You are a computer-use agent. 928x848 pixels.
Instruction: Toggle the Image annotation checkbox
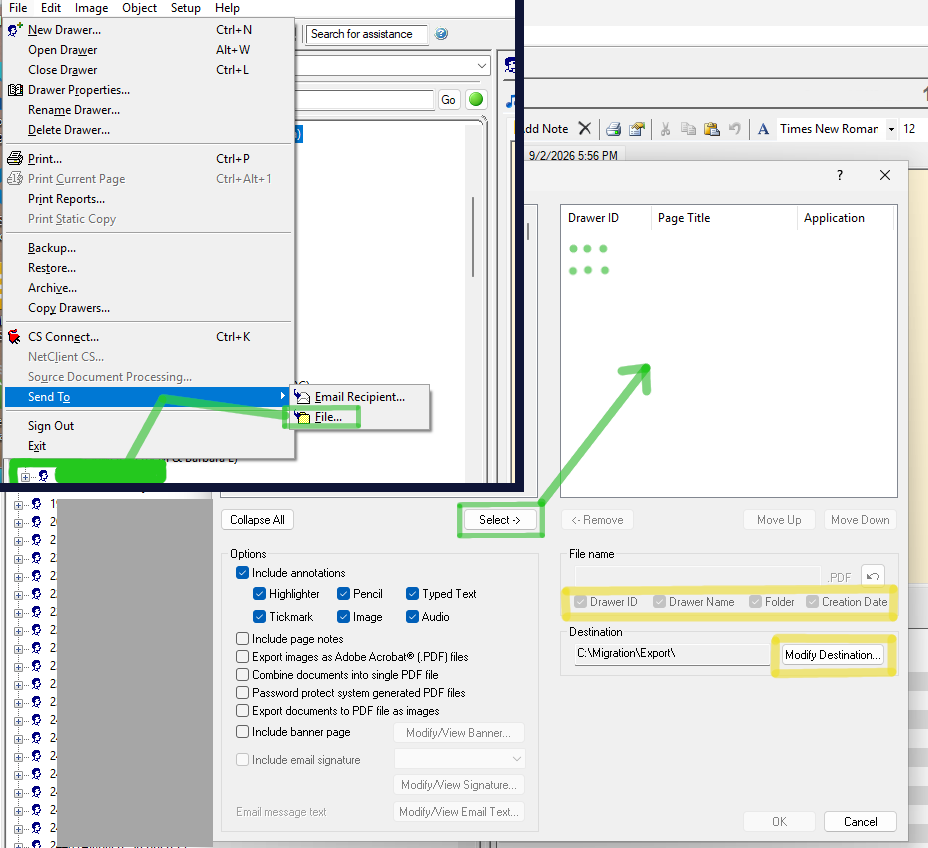[x=343, y=617]
